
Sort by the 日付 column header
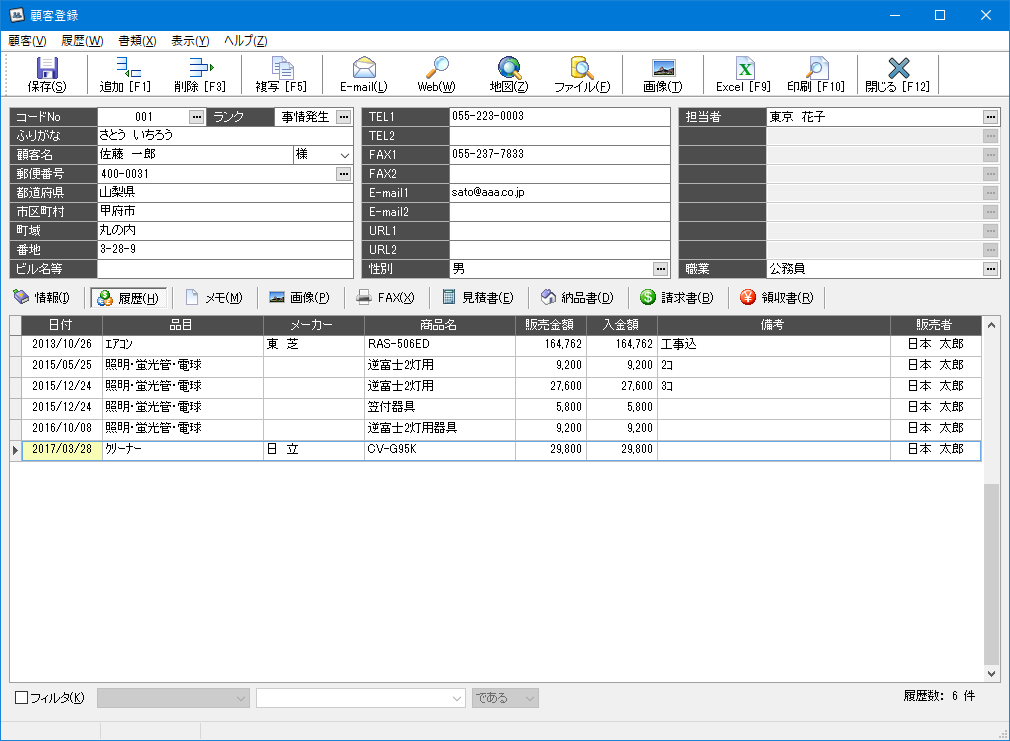coord(62,325)
